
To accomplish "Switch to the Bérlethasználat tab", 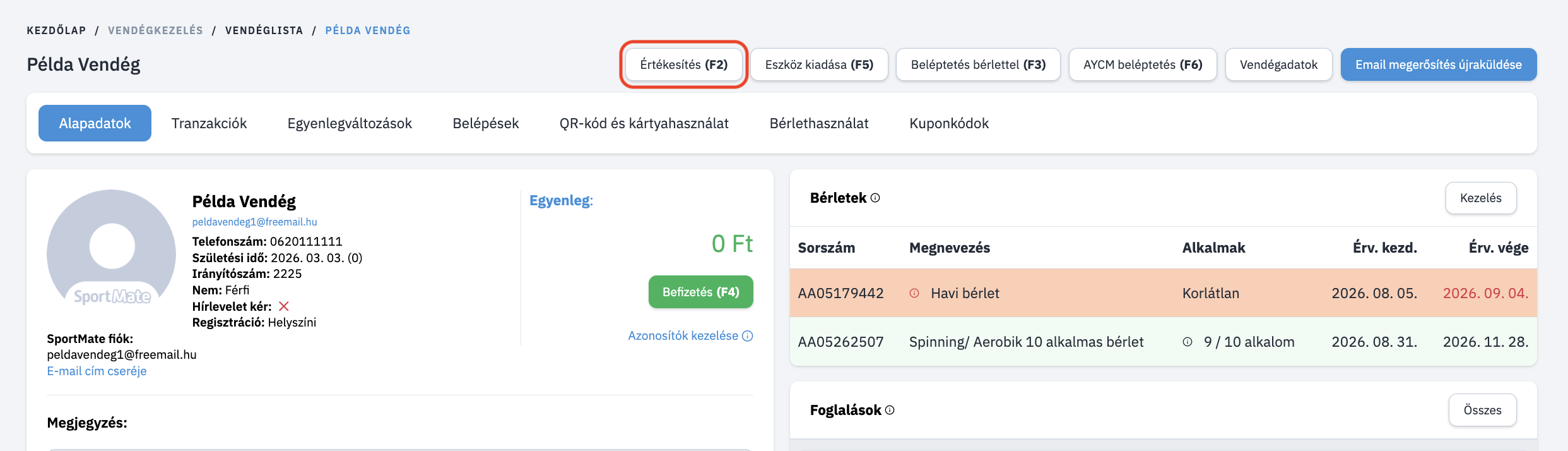I will pyautogui.click(x=819, y=123).
